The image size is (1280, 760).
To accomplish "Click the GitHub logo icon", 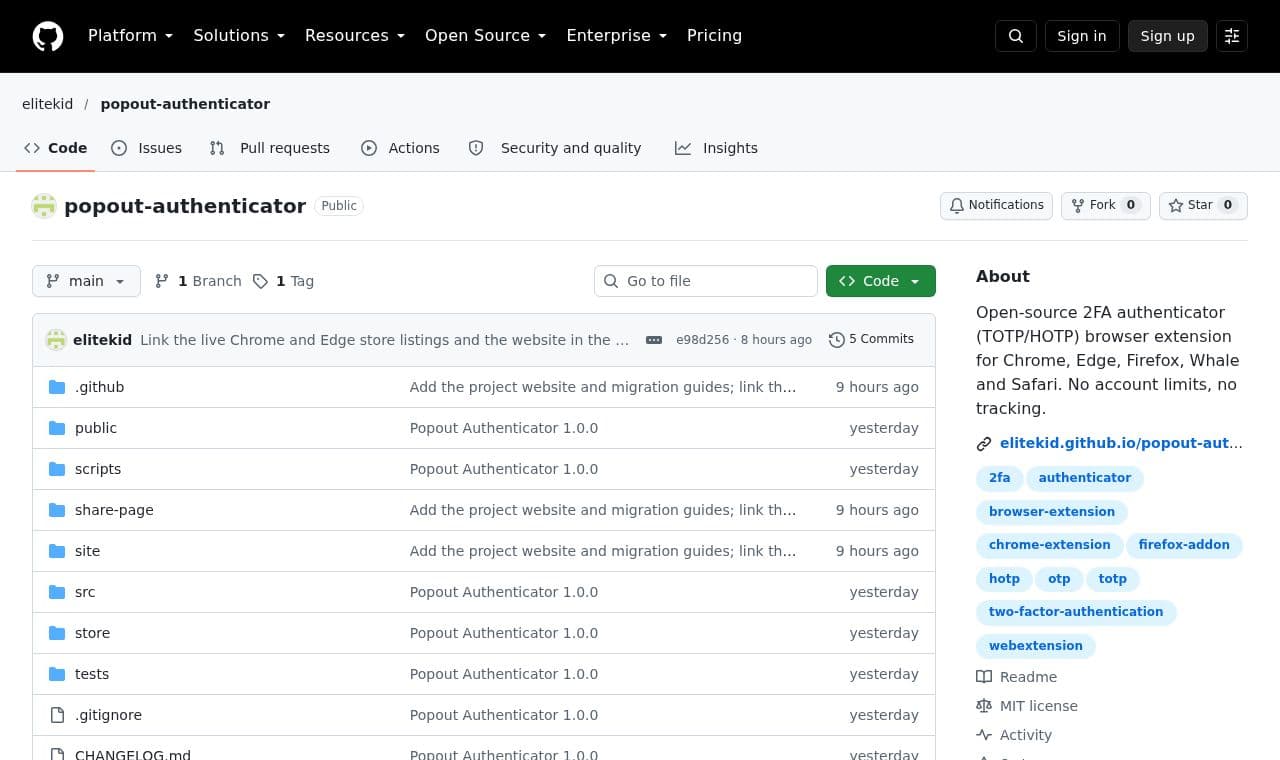I will tap(48, 36).
